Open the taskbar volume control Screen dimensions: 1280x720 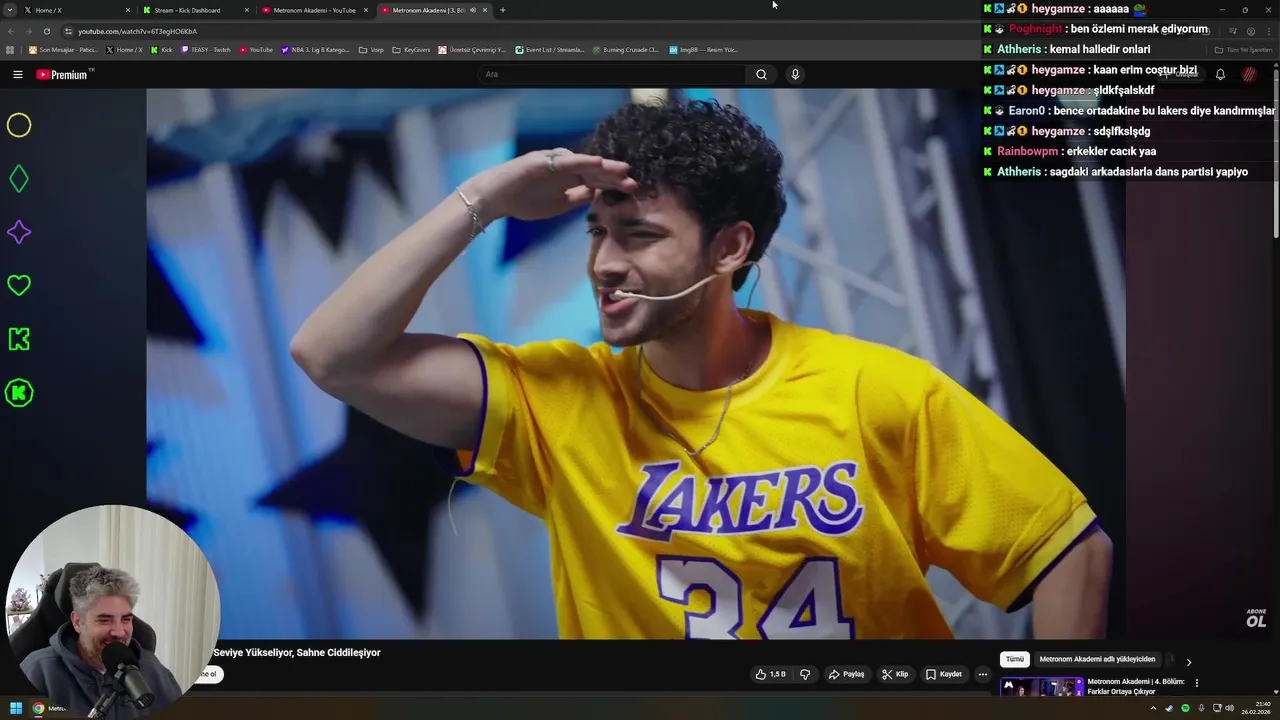pos(1229,708)
